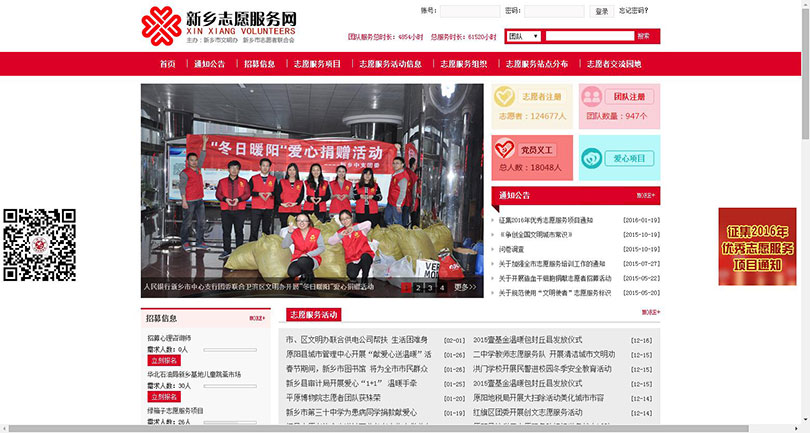Screen dimensions: 810x433
Task: Click the QR code image on left
Action: pyautogui.click(x=40, y=244)
